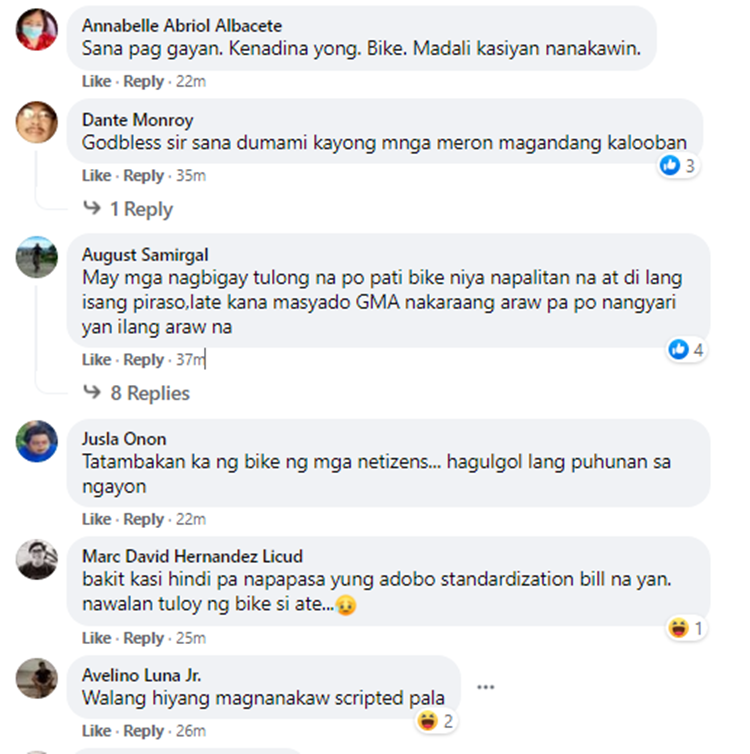
Task: Open August Samirgal's profile name link
Action: pos(145,255)
